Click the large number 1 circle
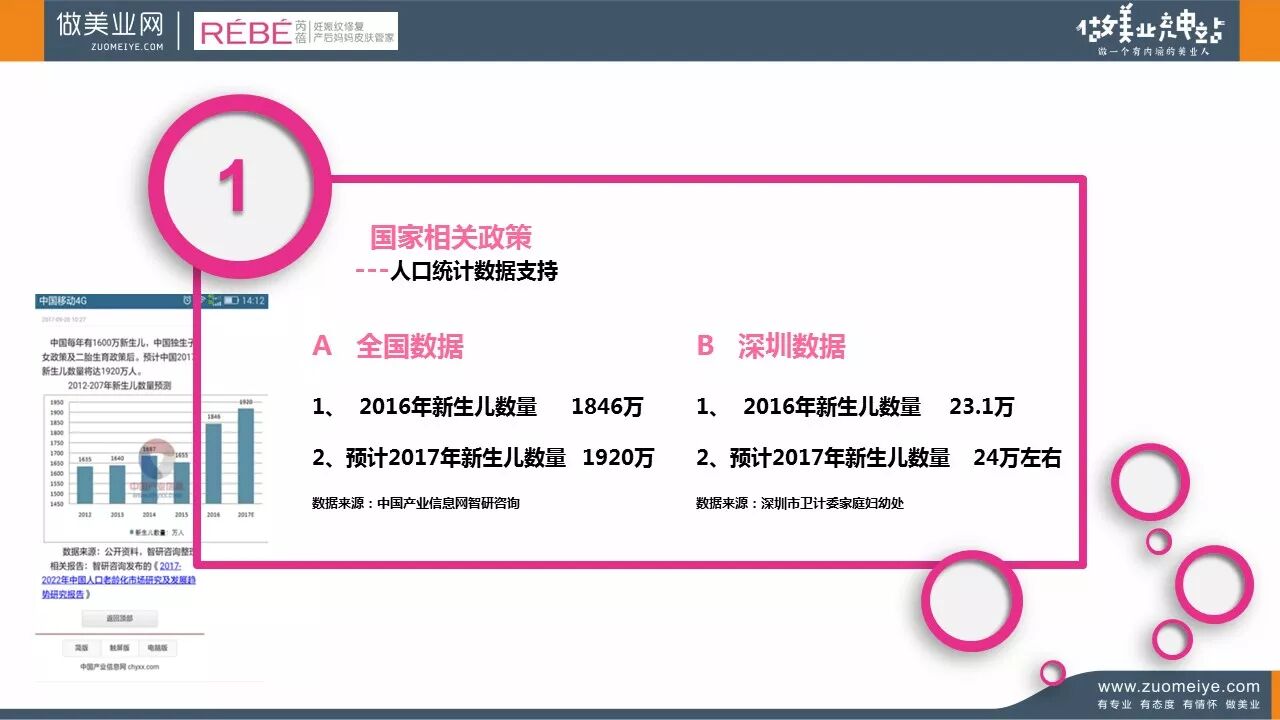Viewport: 1280px width, 720px height. pyautogui.click(x=239, y=186)
